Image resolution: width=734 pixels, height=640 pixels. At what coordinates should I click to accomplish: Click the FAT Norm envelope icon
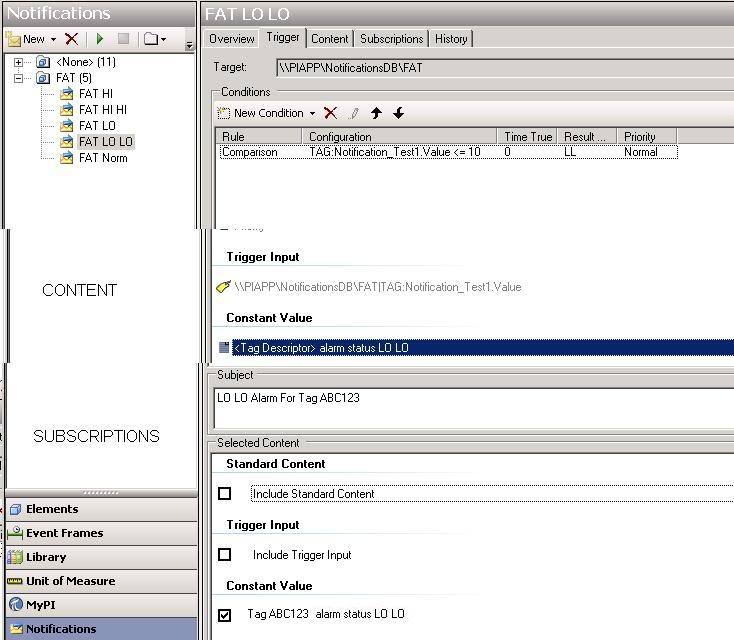click(66, 158)
